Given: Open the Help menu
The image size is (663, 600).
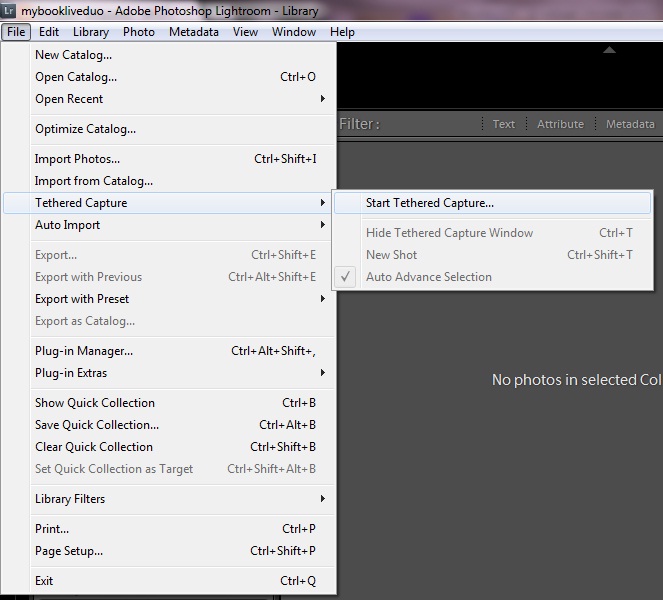Looking at the screenshot, I should pyautogui.click(x=342, y=32).
